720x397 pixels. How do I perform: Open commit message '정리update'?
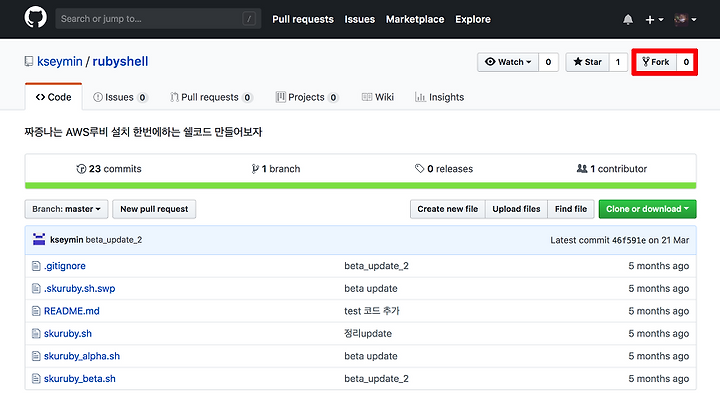pyautogui.click(x=368, y=333)
